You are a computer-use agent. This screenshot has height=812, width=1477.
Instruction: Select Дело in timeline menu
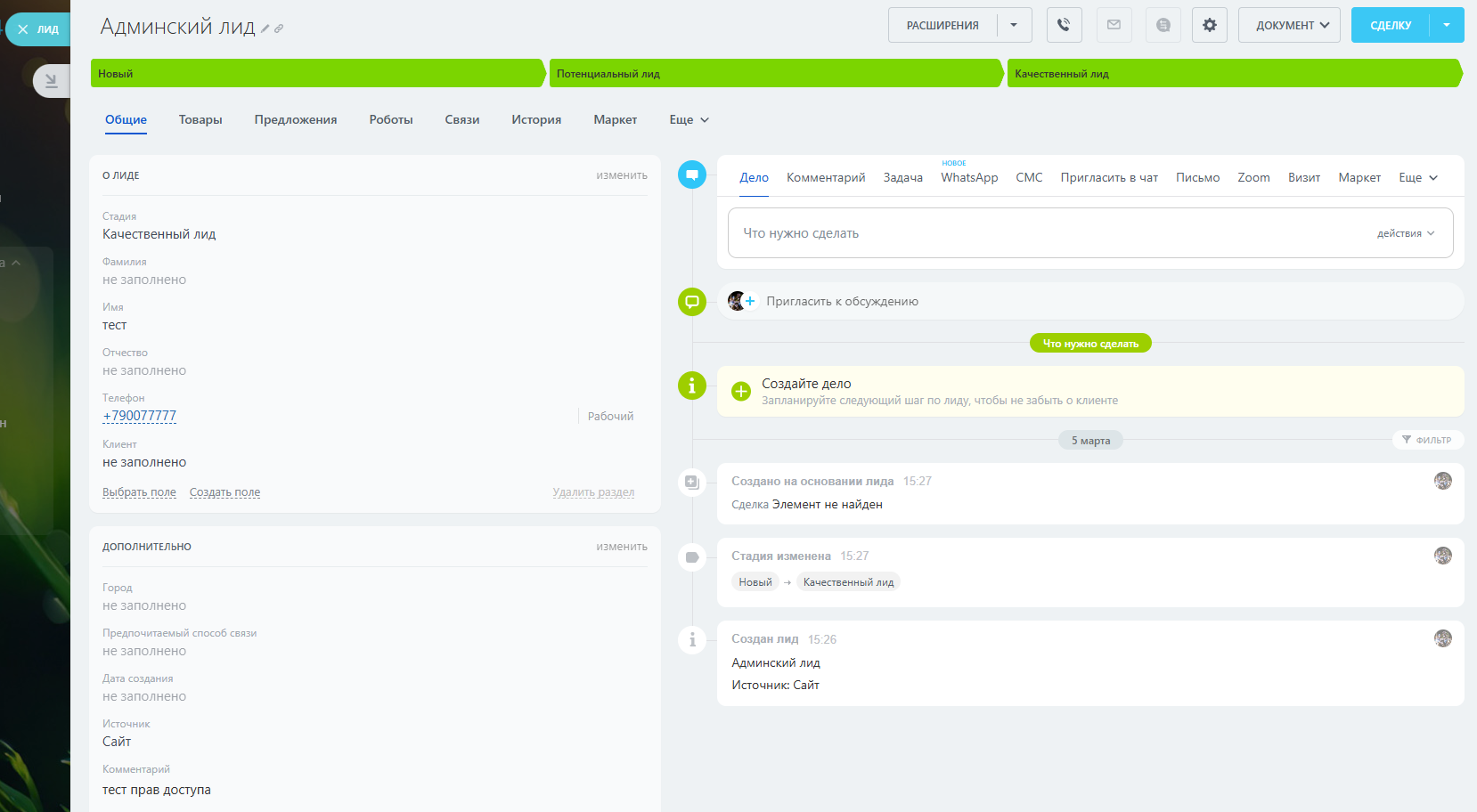[754, 177]
